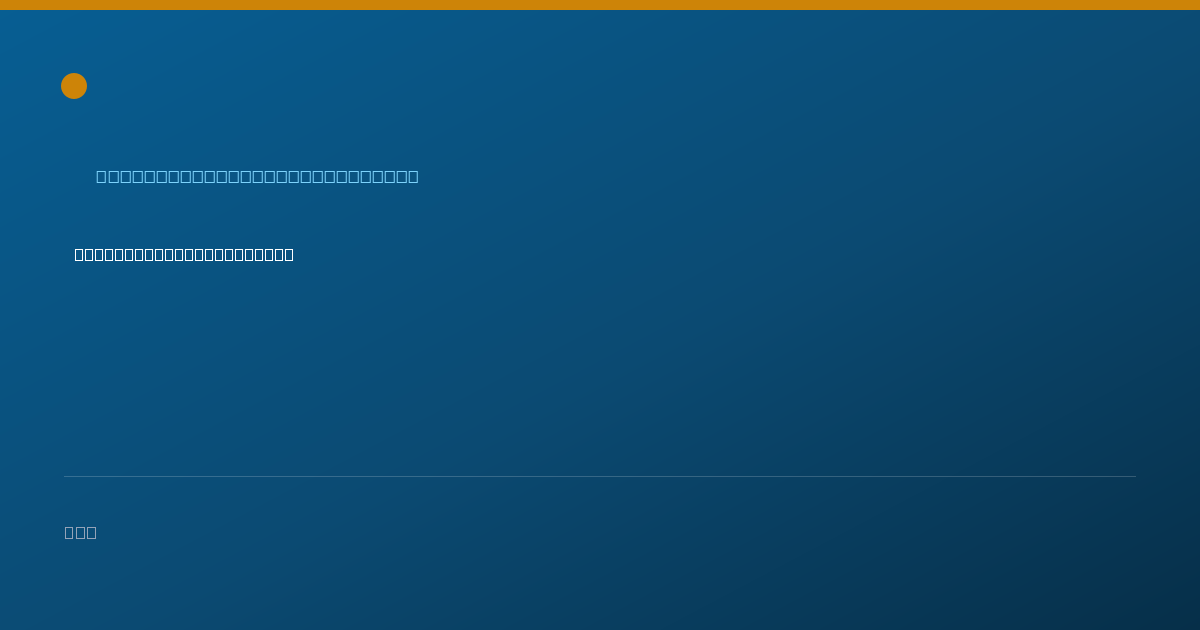The width and height of the screenshot is (1200, 630).
Task: Click the orange accent bar at top
Action: tap(600, 5)
